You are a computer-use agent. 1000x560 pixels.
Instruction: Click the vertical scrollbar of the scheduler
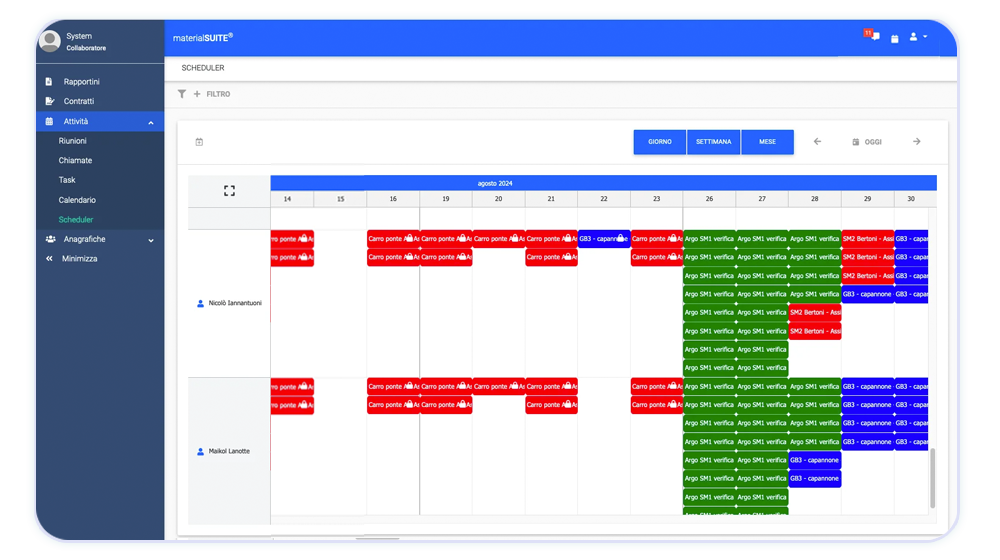(932, 478)
